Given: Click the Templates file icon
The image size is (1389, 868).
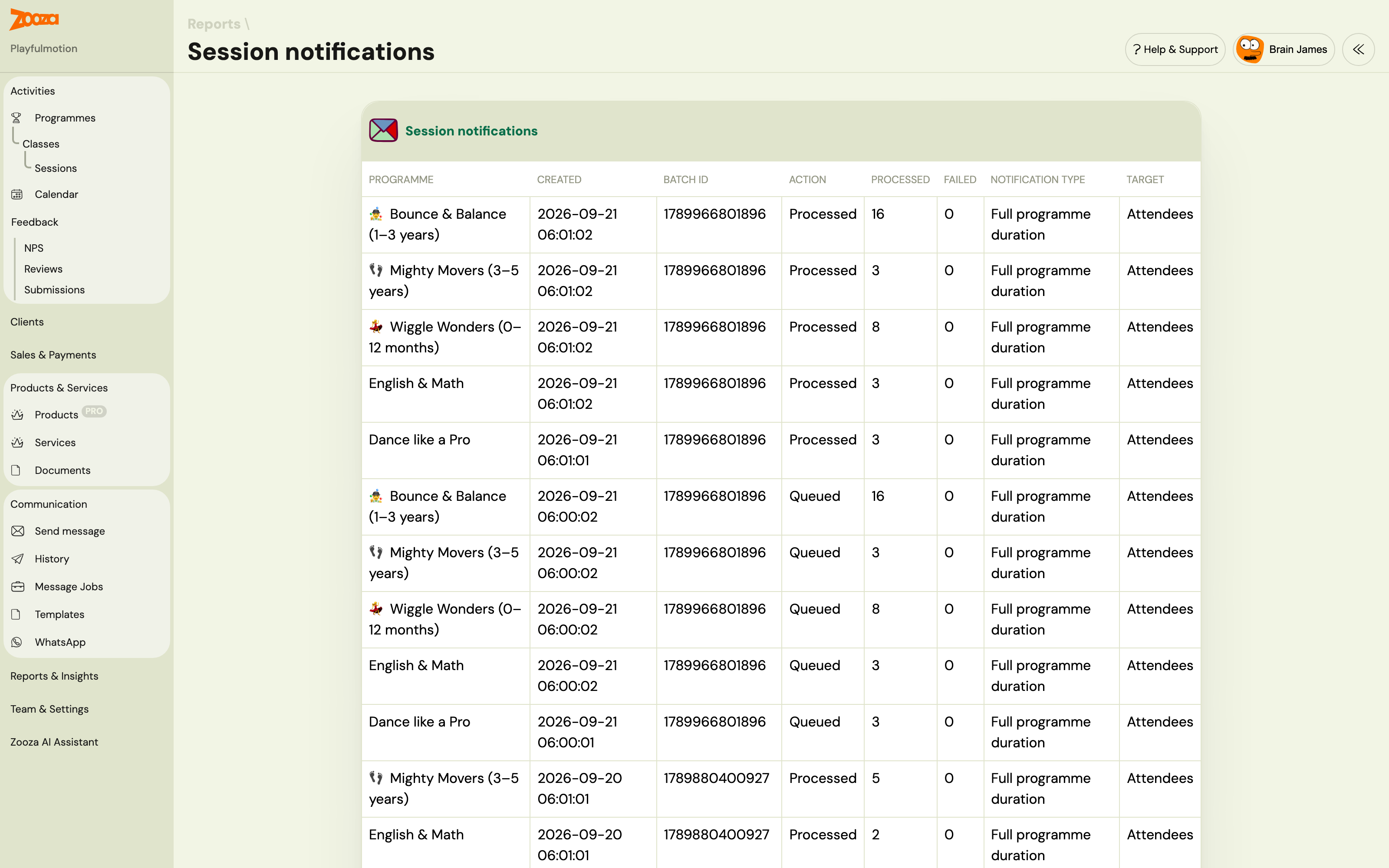Looking at the screenshot, I should 16,614.
